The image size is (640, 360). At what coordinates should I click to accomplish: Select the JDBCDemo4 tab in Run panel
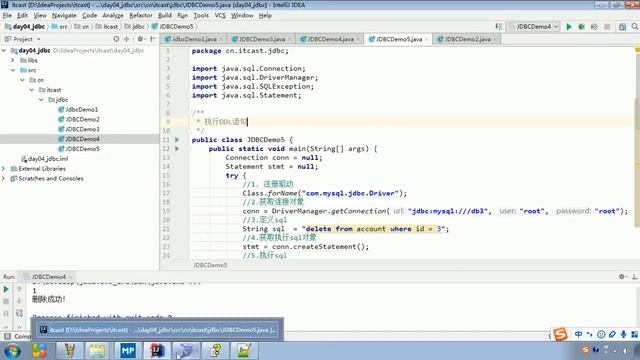click(48, 277)
